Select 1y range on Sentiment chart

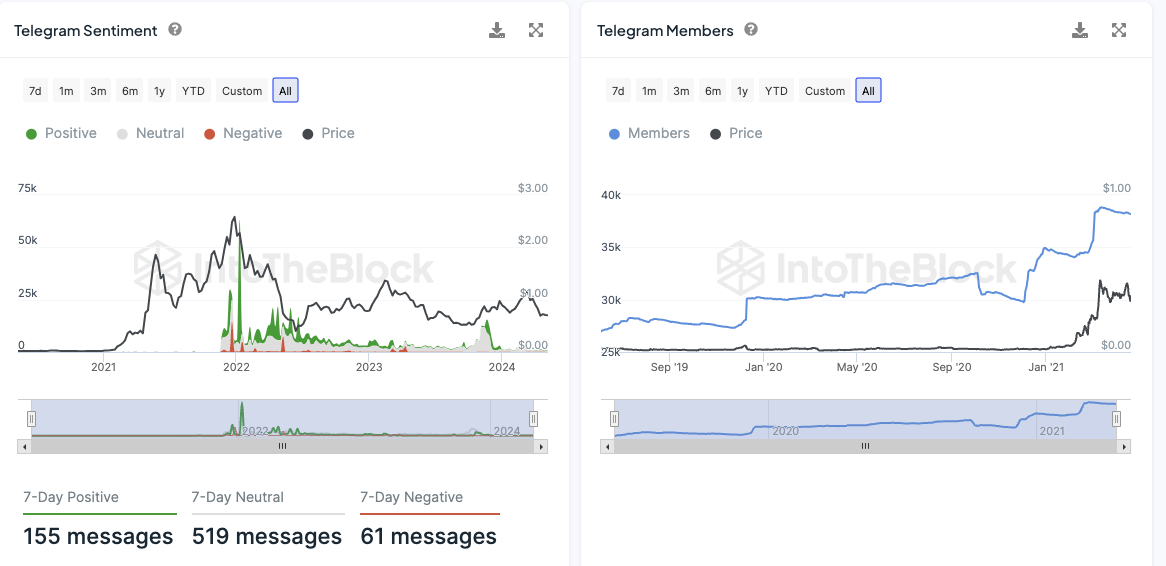coord(159,91)
